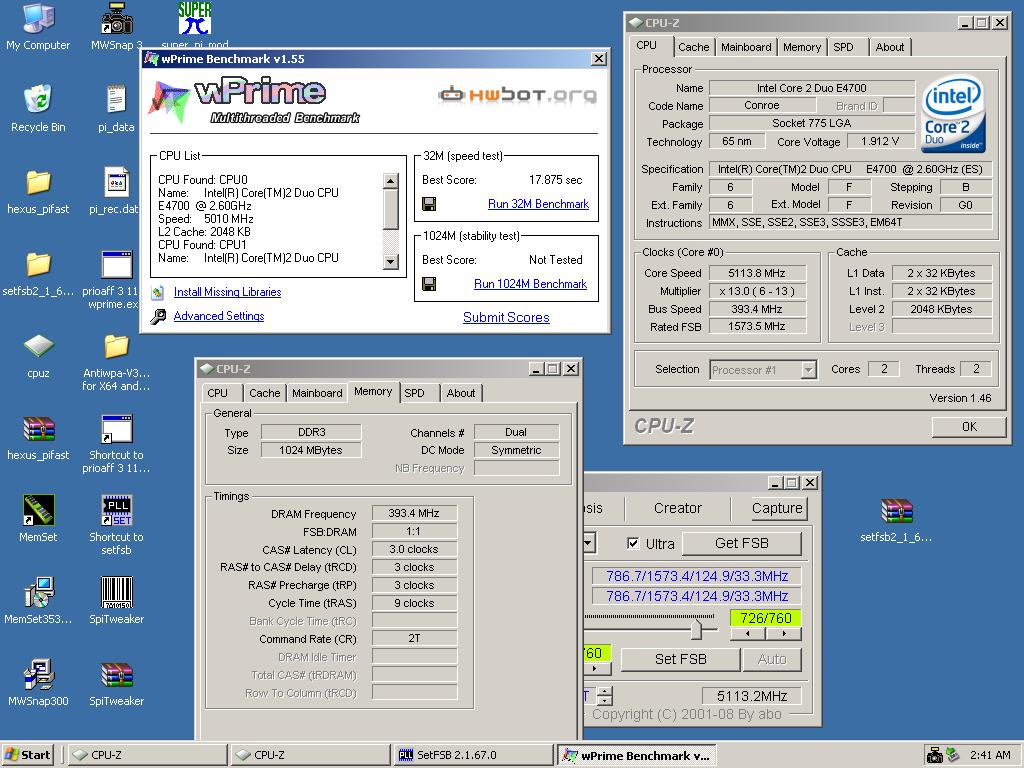
Task: Click the hwbot.org logo in wPrime
Action: coord(517,95)
